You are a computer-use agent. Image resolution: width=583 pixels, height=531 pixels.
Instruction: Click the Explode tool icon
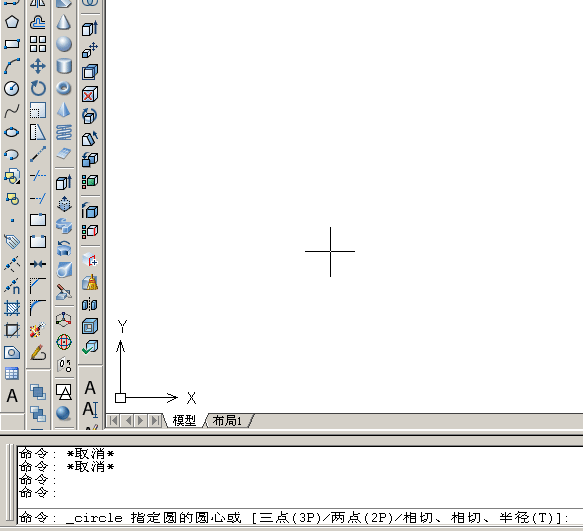38,330
